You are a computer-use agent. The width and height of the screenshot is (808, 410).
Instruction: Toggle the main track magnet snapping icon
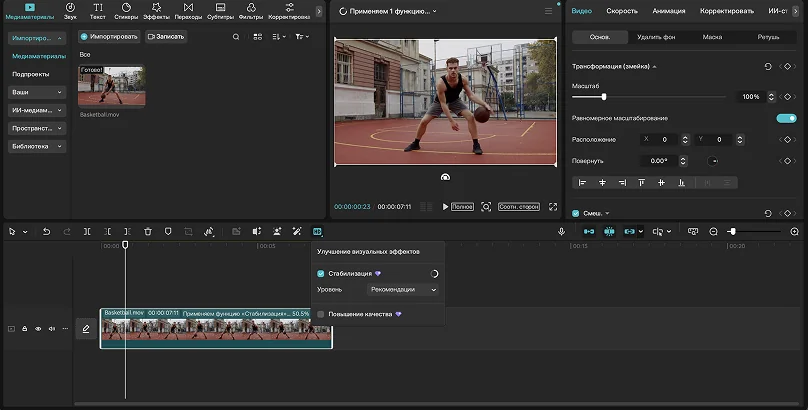pyautogui.click(x=589, y=232)
